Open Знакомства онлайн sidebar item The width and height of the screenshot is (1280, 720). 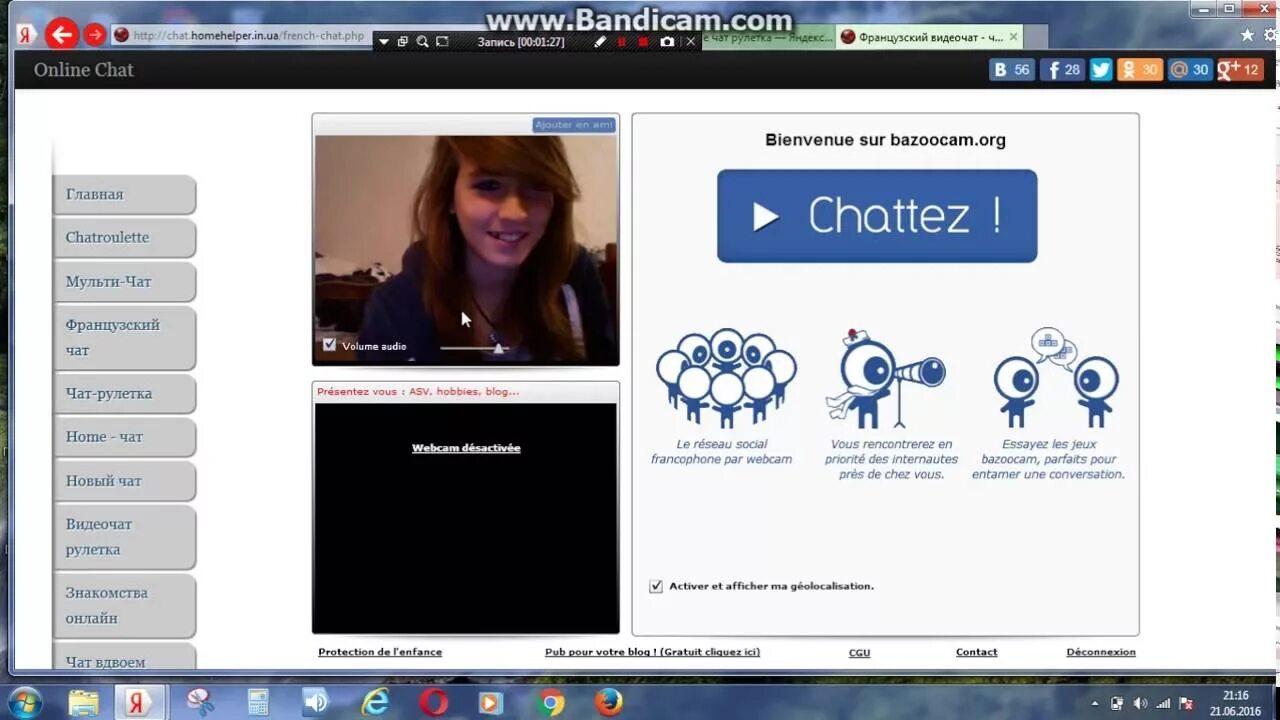(124, 605)
